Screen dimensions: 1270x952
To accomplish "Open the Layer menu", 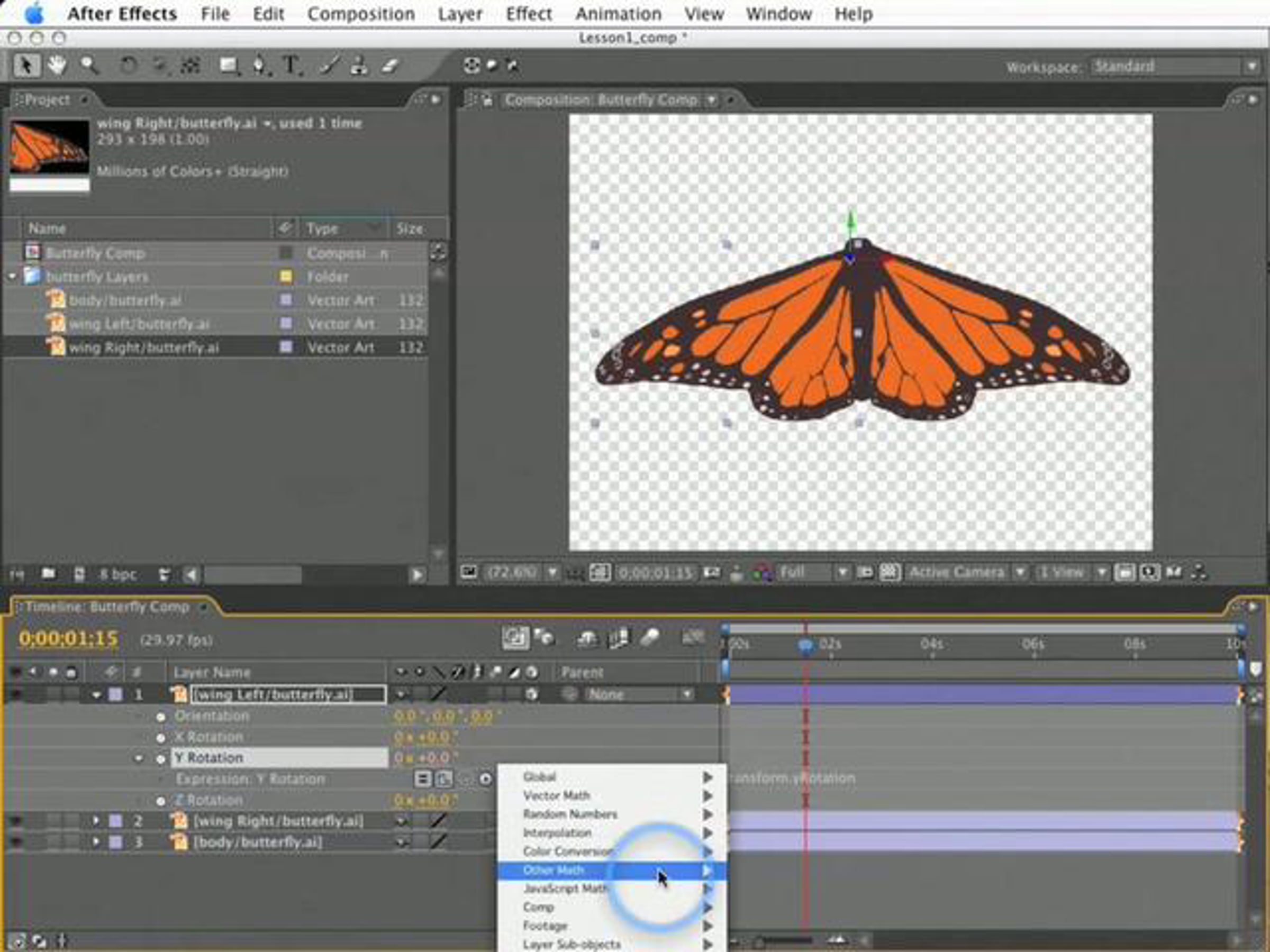I will 460,14.
